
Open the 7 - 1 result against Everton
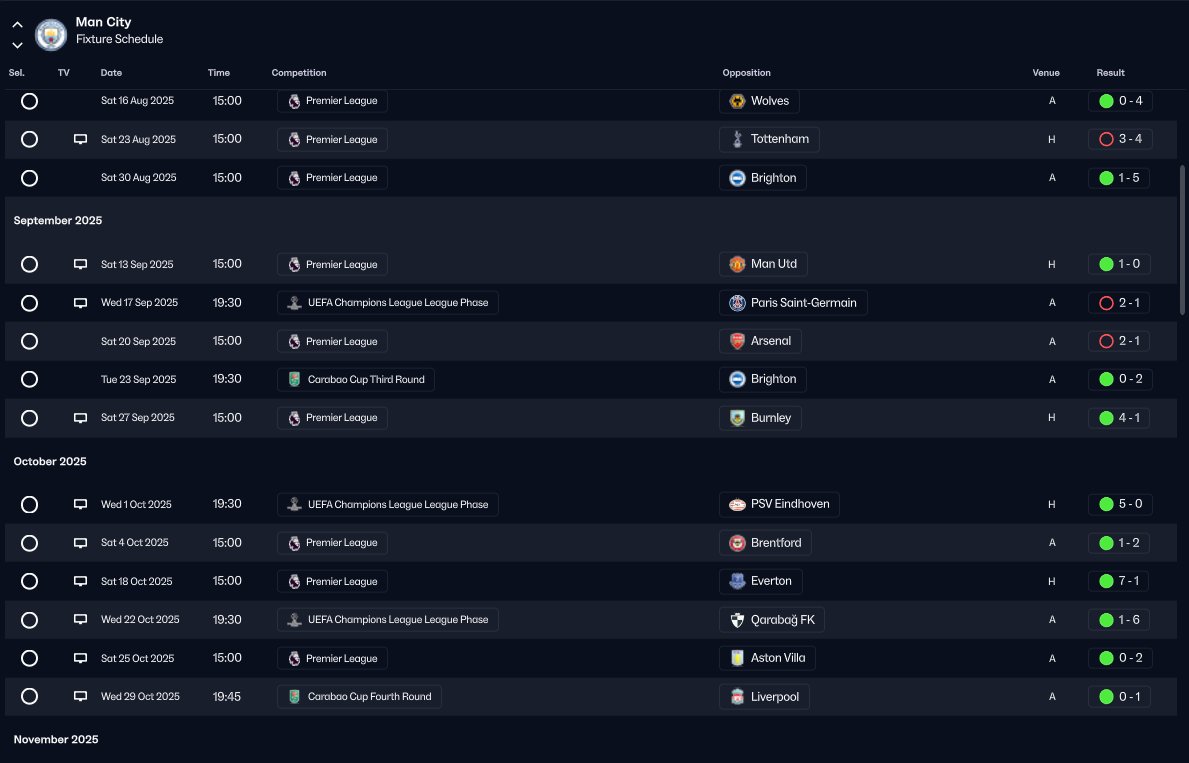1119,581
